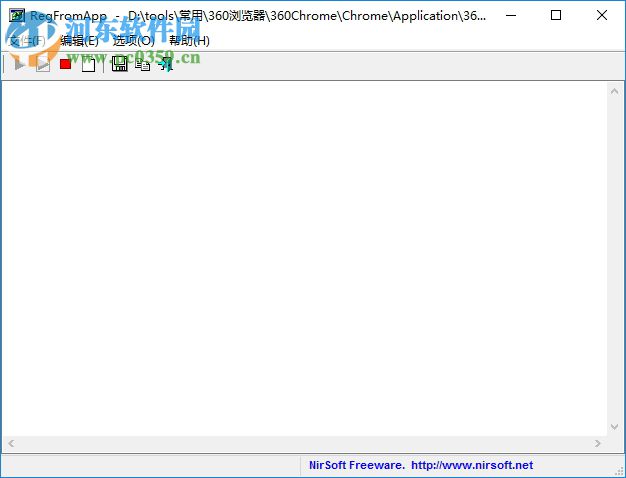
Task: Click the vertical scrollbar up arrow
Action: point(614,91)
